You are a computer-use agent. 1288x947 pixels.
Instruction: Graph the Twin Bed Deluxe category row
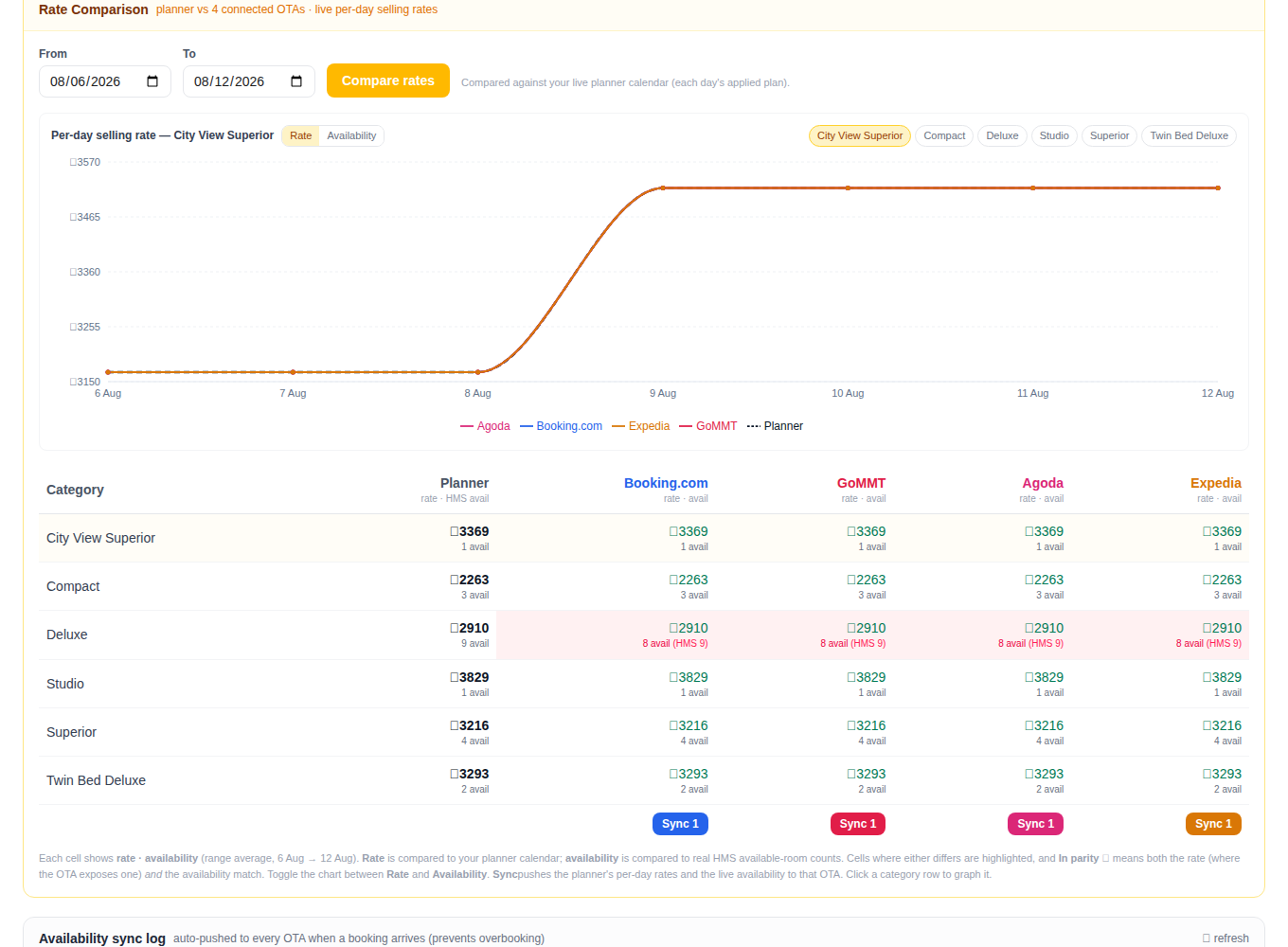pos(644,780)
